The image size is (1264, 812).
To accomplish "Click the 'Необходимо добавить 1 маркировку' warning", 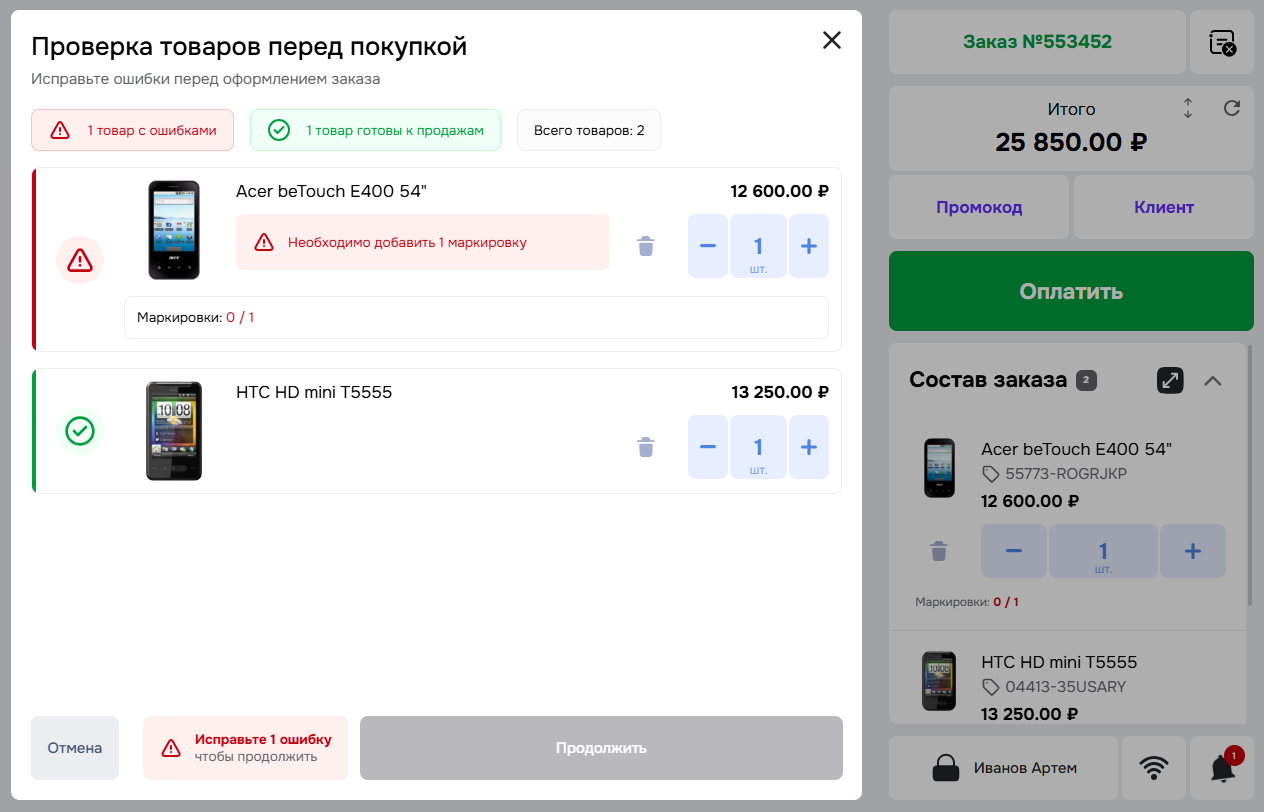I will 423,242.
